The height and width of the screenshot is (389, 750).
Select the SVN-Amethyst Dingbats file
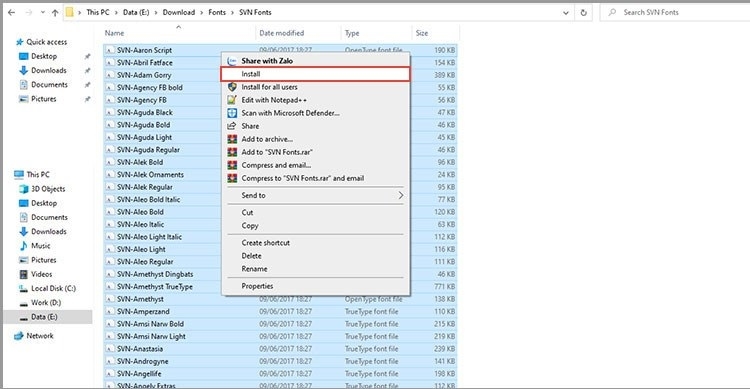[155, 274]
